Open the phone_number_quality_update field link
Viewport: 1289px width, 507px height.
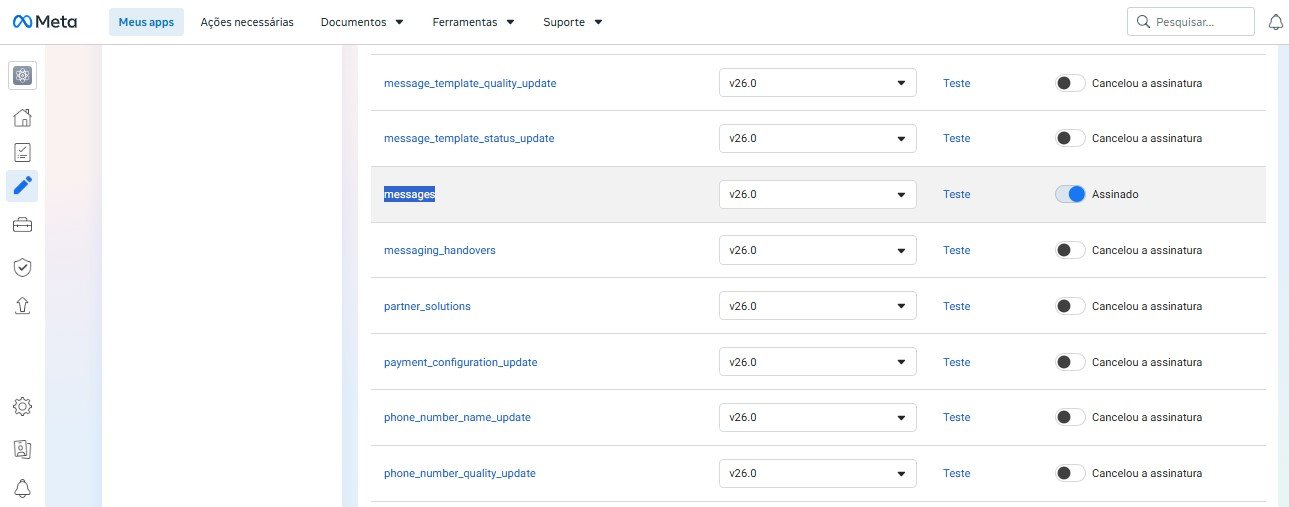point(460,473)
